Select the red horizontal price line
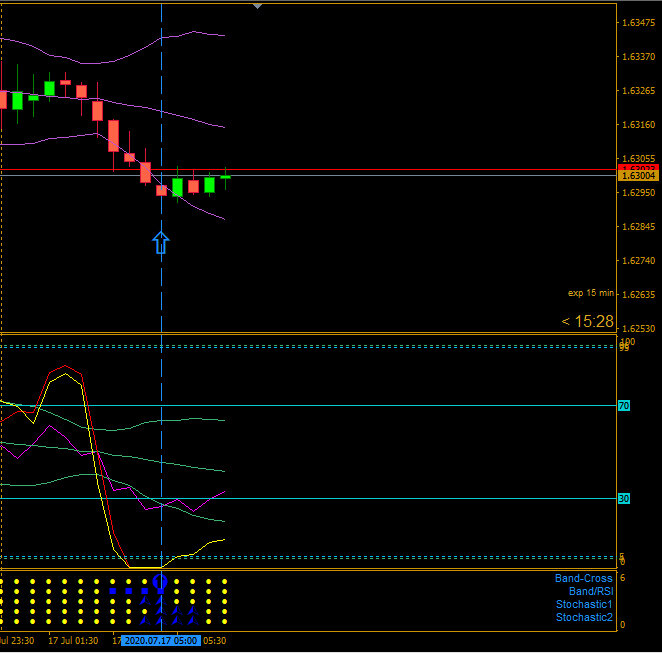 (308, 170)
